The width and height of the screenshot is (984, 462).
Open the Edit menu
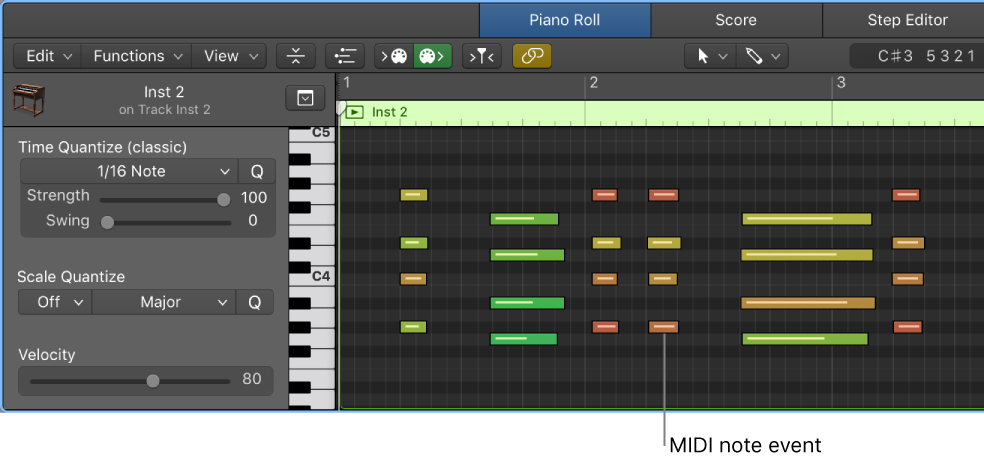click(x=48, y=56)
